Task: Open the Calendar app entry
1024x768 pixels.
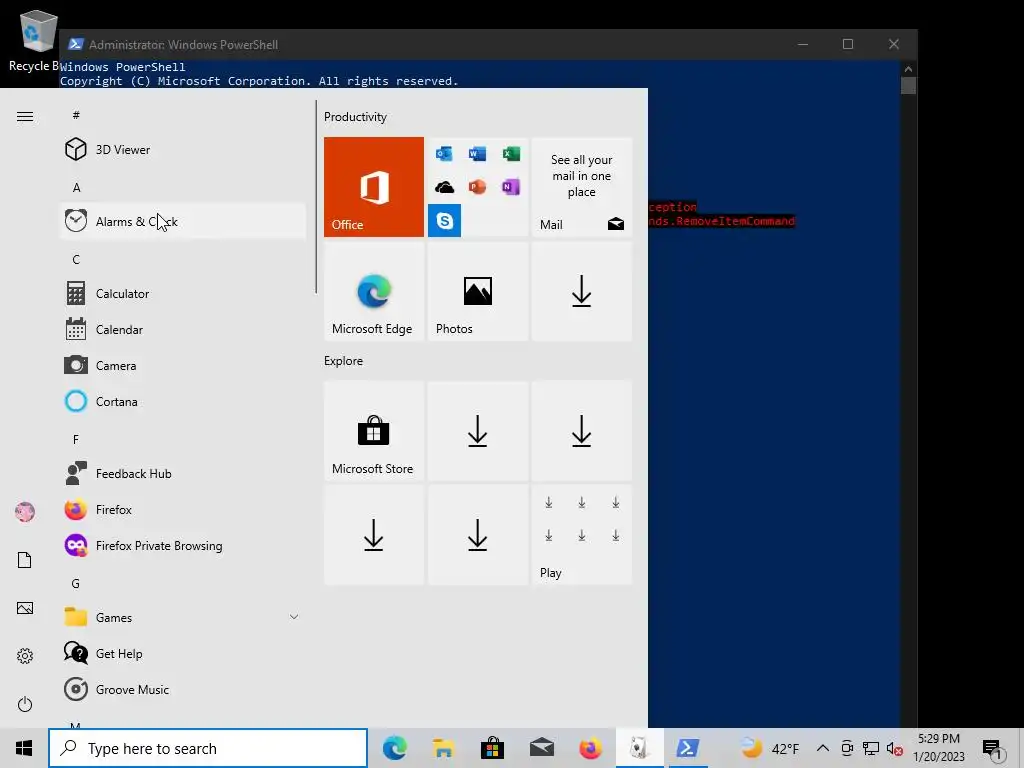Action: click(183, 330)
